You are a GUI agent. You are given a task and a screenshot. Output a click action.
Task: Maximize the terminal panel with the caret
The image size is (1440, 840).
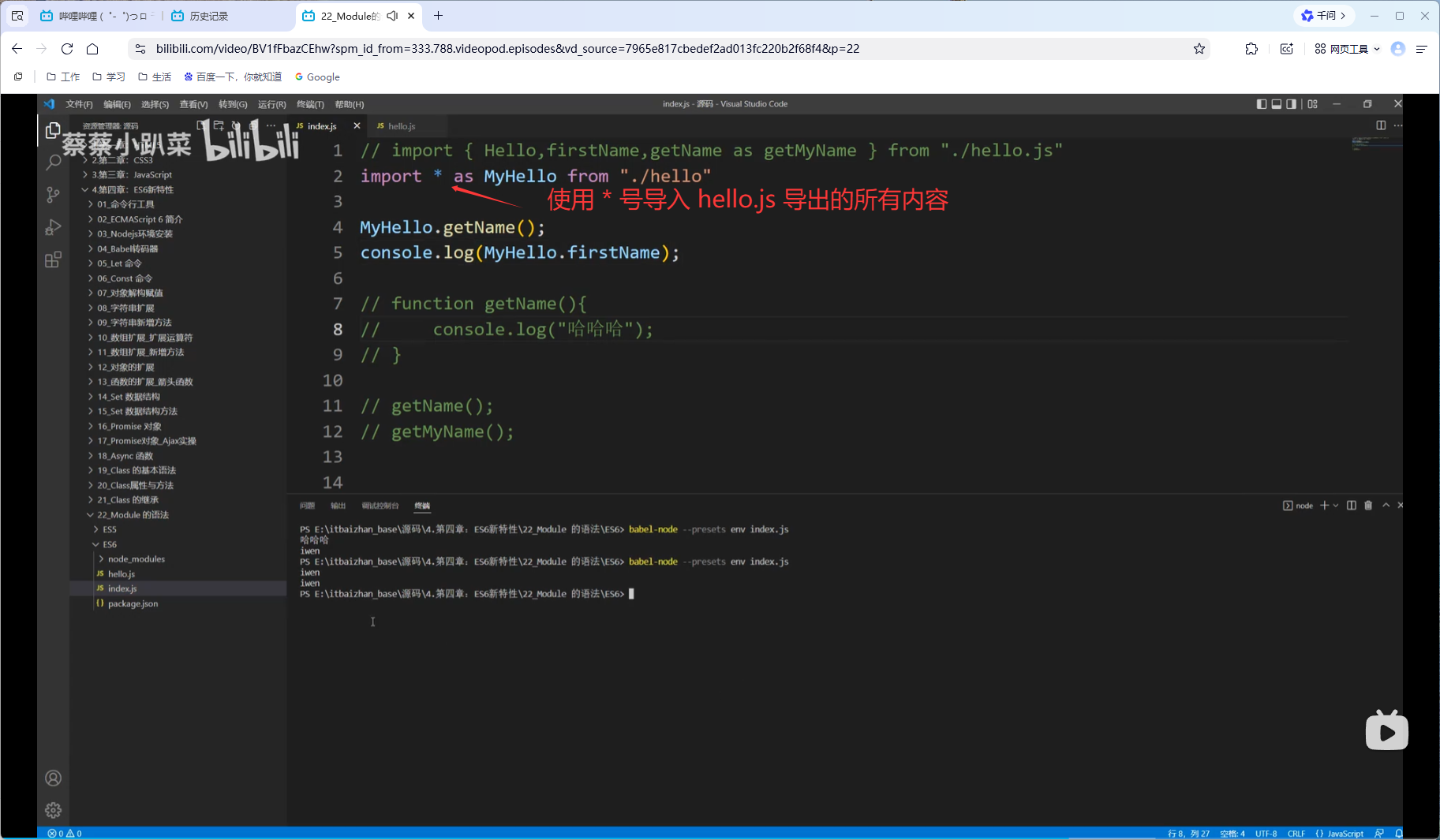(x=1386, y=506)
